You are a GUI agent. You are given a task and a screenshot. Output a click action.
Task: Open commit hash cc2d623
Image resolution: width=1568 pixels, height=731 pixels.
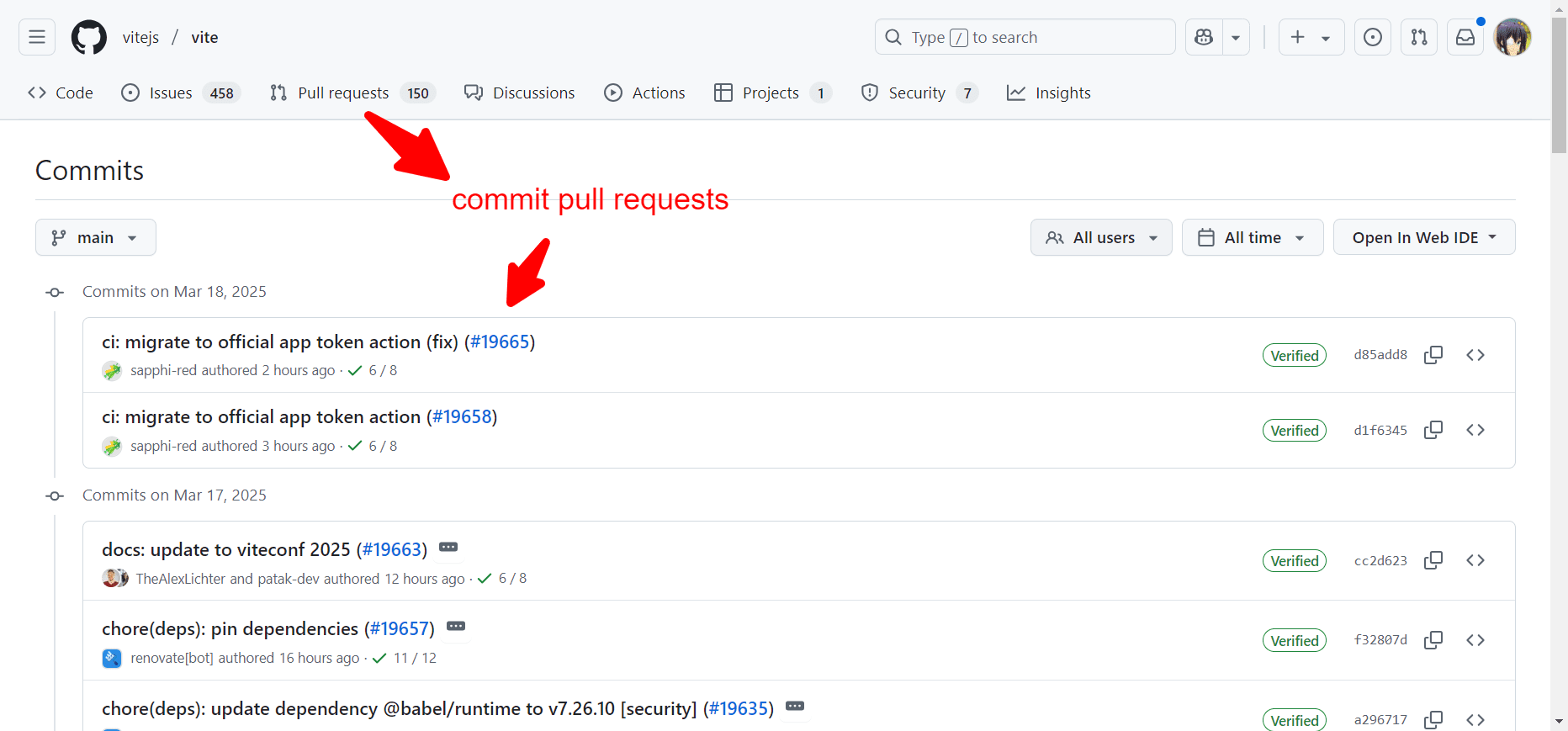coord(1380,560)
